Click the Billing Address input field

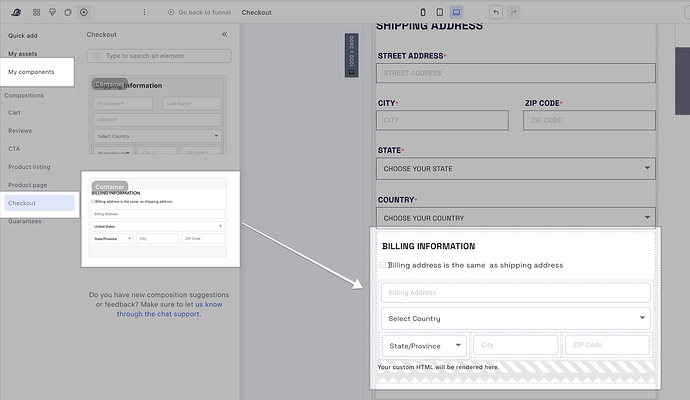pyautogui.click(x=516, y=293)
